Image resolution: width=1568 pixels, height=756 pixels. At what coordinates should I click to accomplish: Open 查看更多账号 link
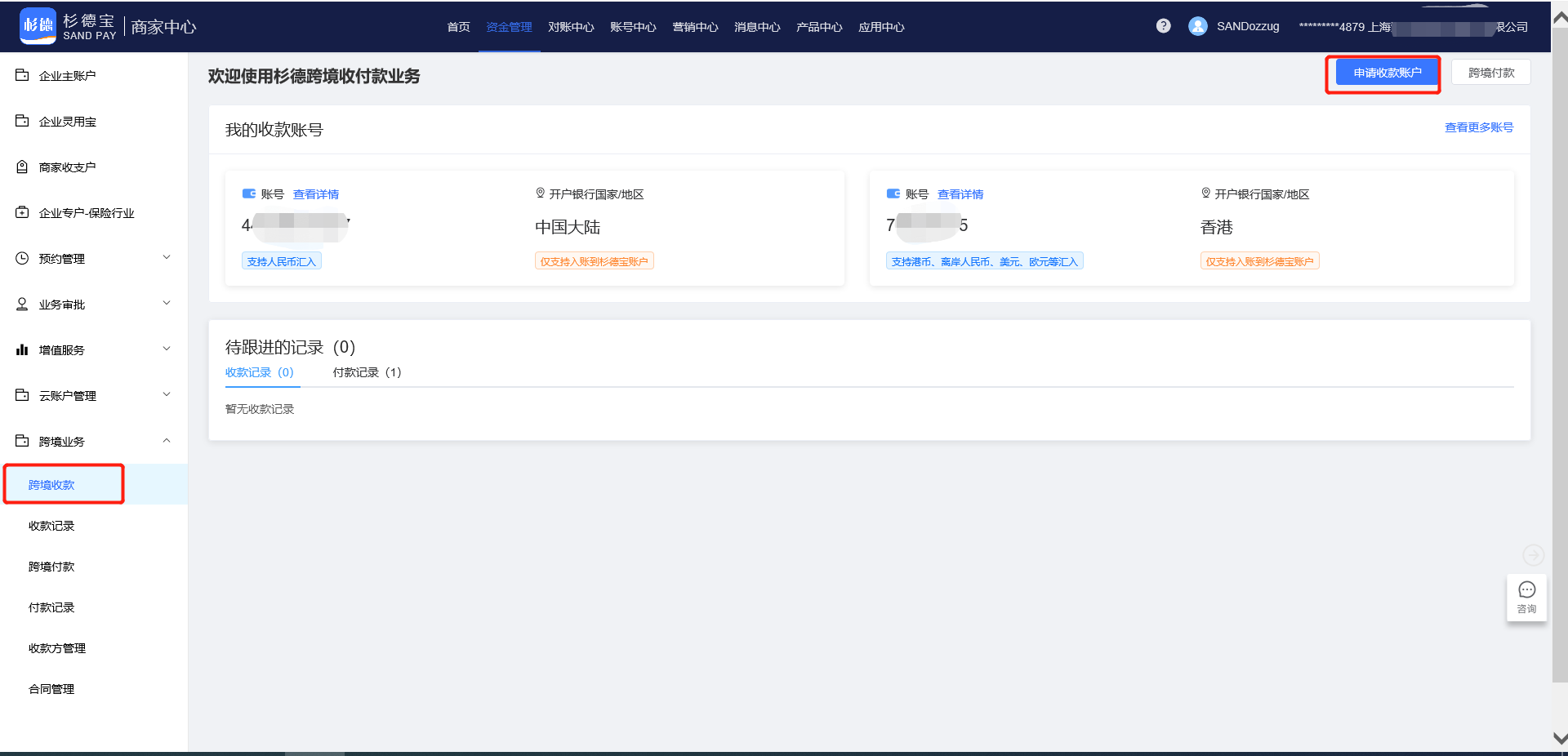pos(1478,127)
